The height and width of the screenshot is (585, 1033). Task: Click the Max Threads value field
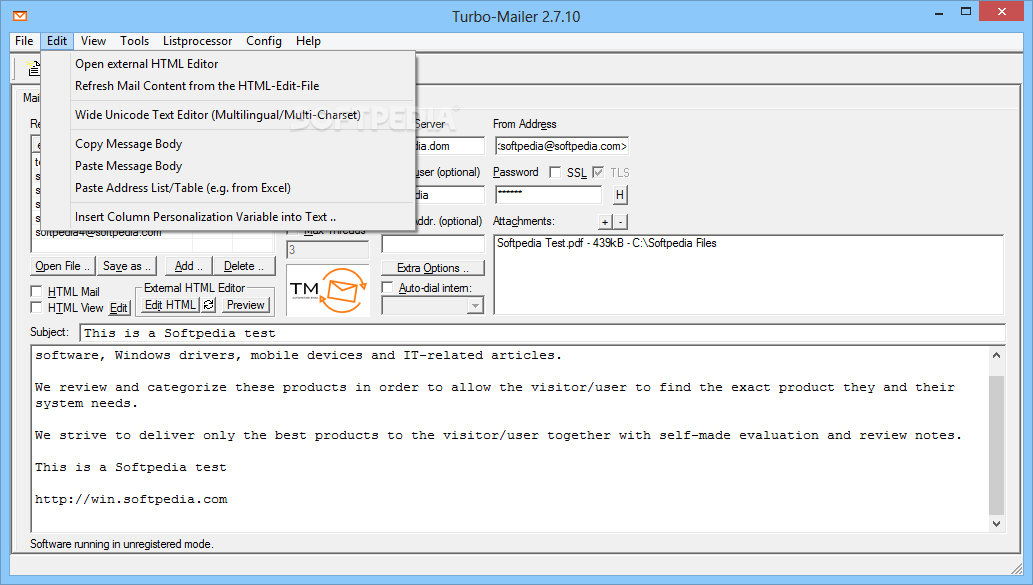tap(327, 250)
